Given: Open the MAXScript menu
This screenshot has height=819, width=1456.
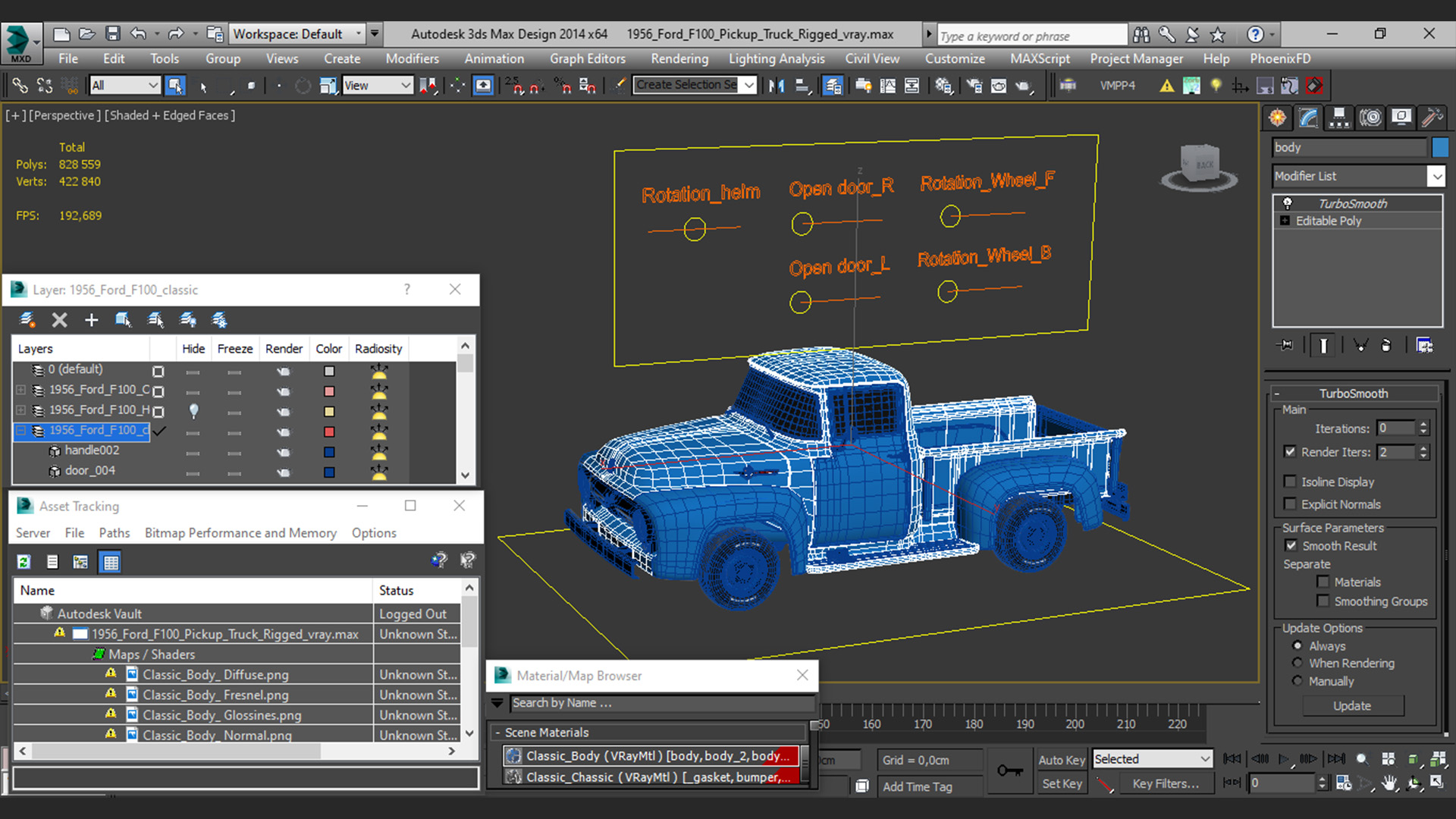Looking at the screenshot, I should [1040, 58].
